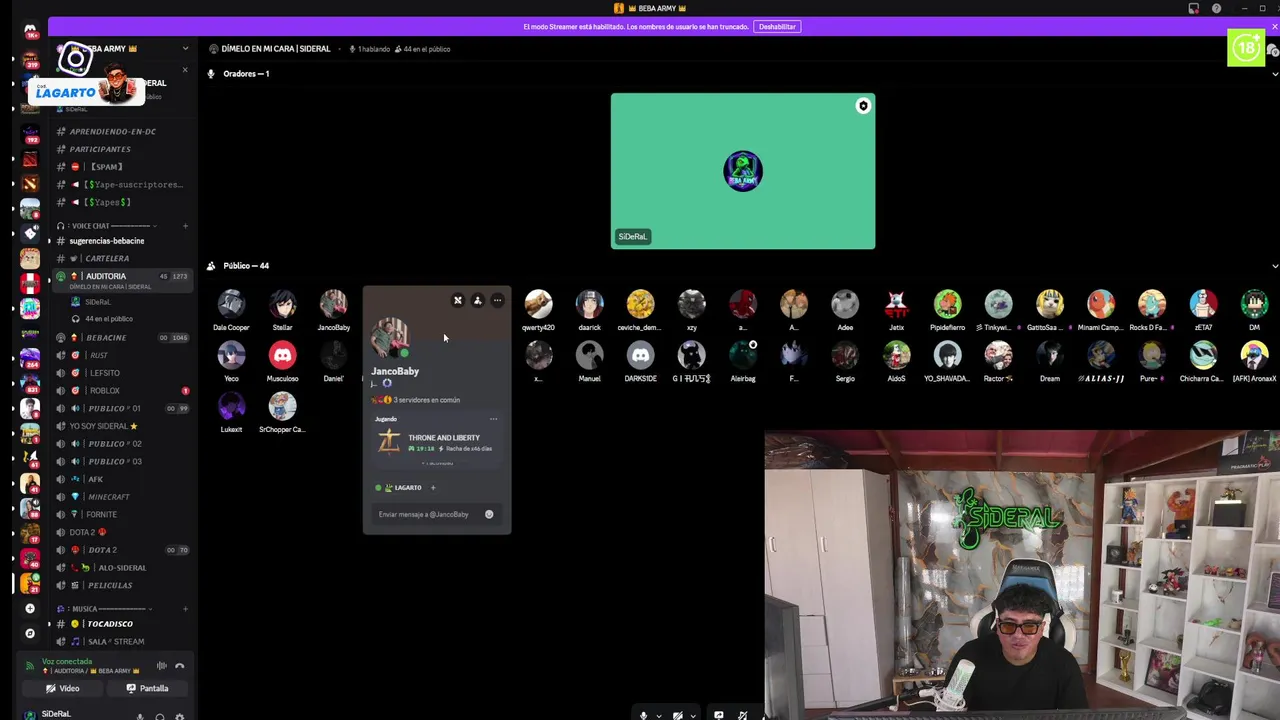Click the LAGARTO role tag on the profile
The height and width of the screenshot is (720, 1280).
pyautogui.click(x=402, y=487)
